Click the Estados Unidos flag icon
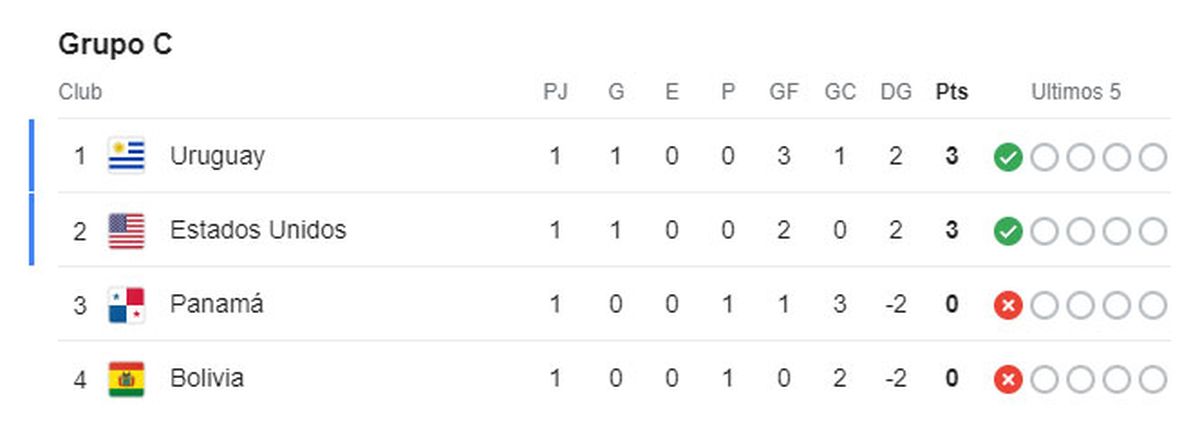This screenshot has height=439, width=1200. [127, 230]
